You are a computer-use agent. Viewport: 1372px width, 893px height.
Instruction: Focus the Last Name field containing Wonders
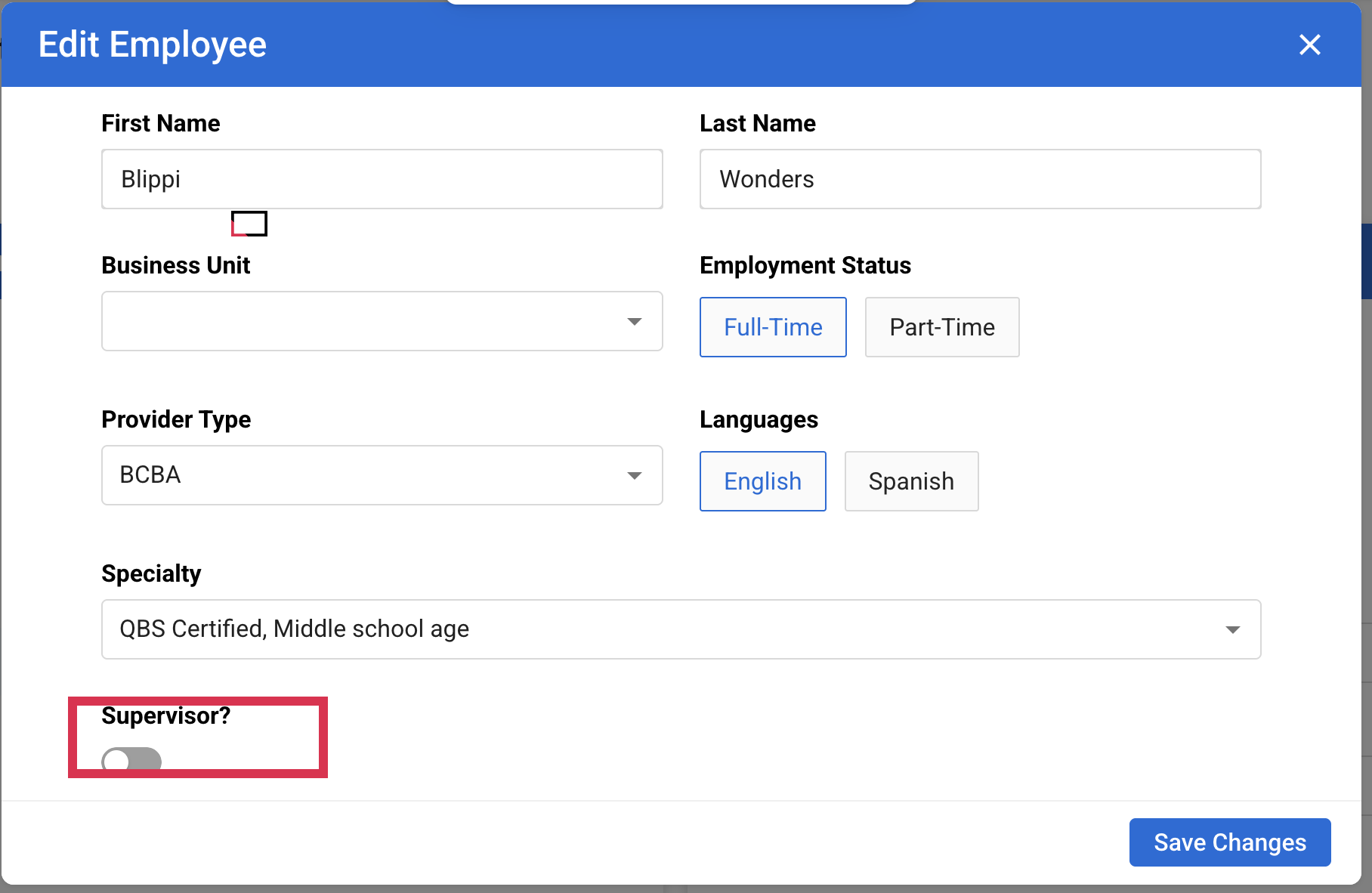coord(980,179)
